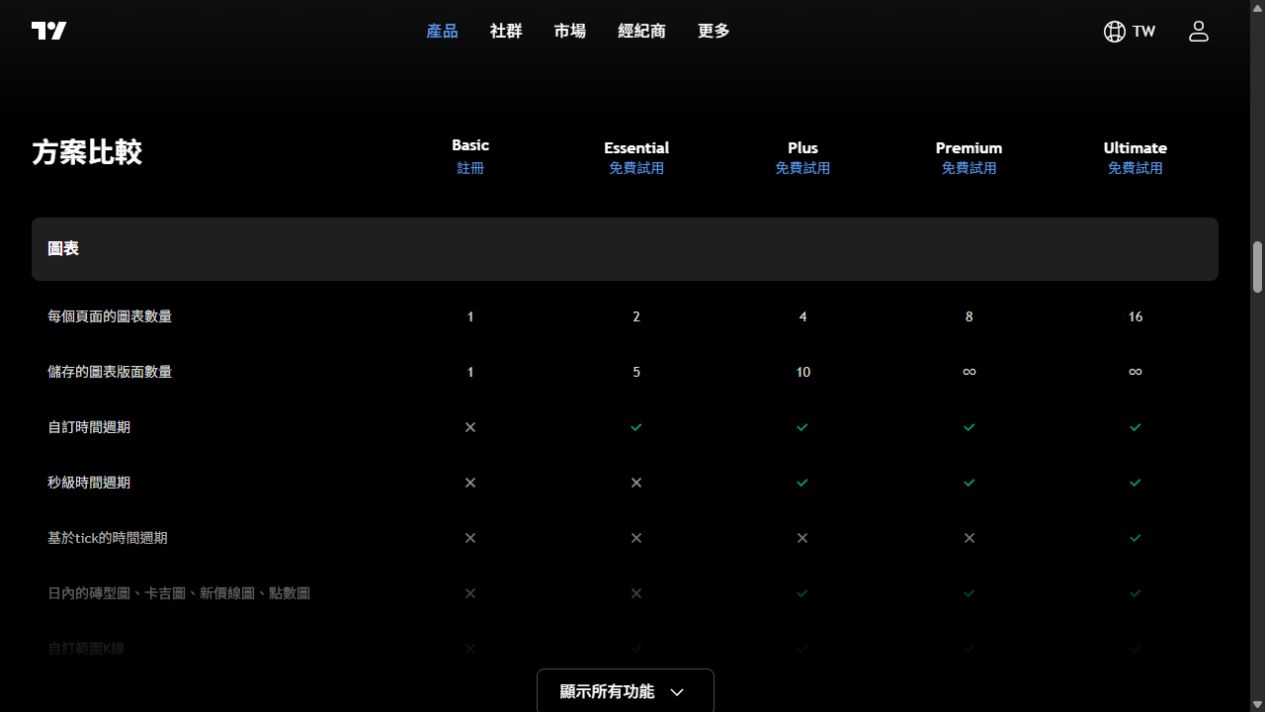Open the 社群 menu

506,31
